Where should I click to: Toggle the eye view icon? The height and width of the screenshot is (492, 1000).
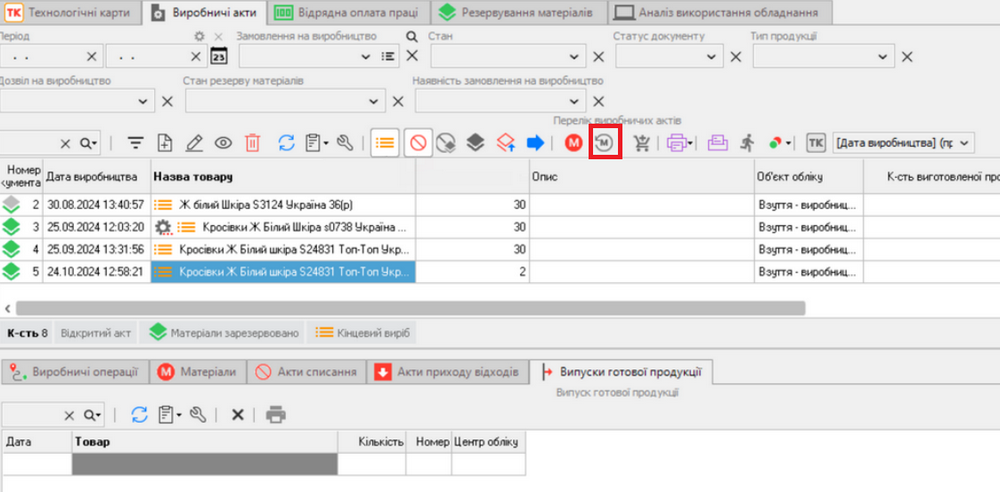point(224,143)
